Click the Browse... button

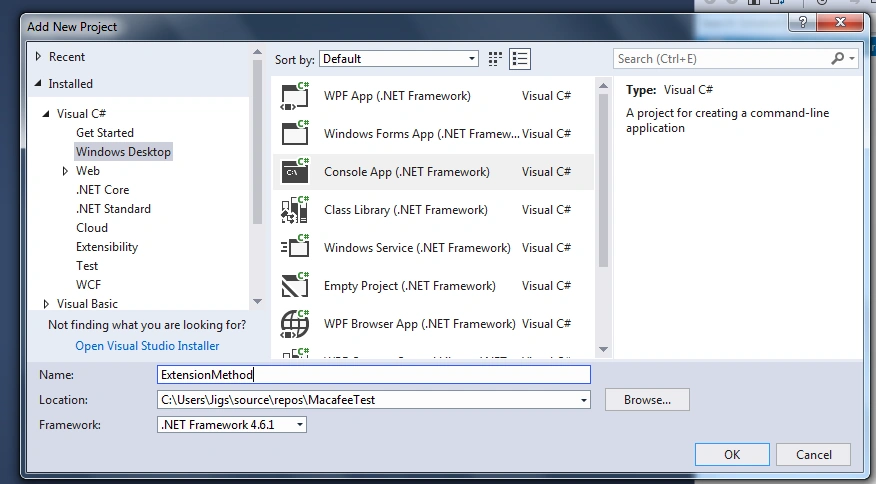click(647, 400)
